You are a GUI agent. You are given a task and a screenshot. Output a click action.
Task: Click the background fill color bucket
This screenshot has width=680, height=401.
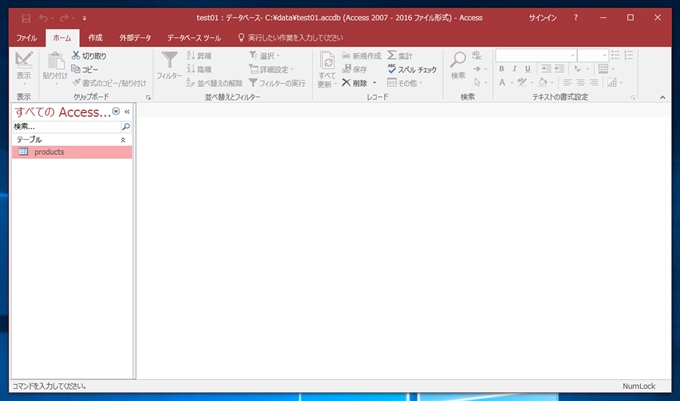point(542,82)
